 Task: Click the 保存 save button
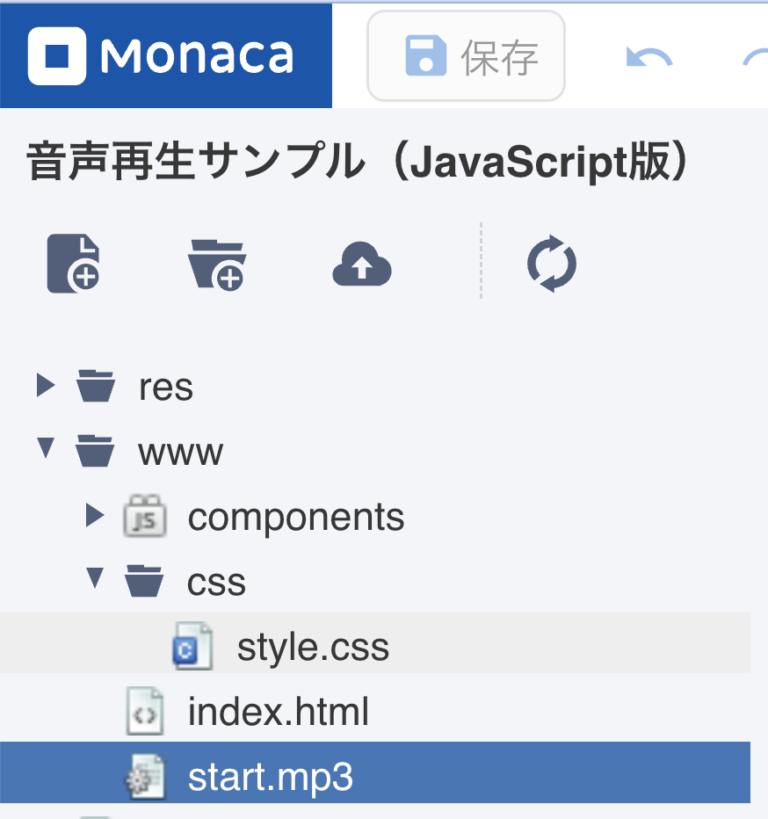465,57
